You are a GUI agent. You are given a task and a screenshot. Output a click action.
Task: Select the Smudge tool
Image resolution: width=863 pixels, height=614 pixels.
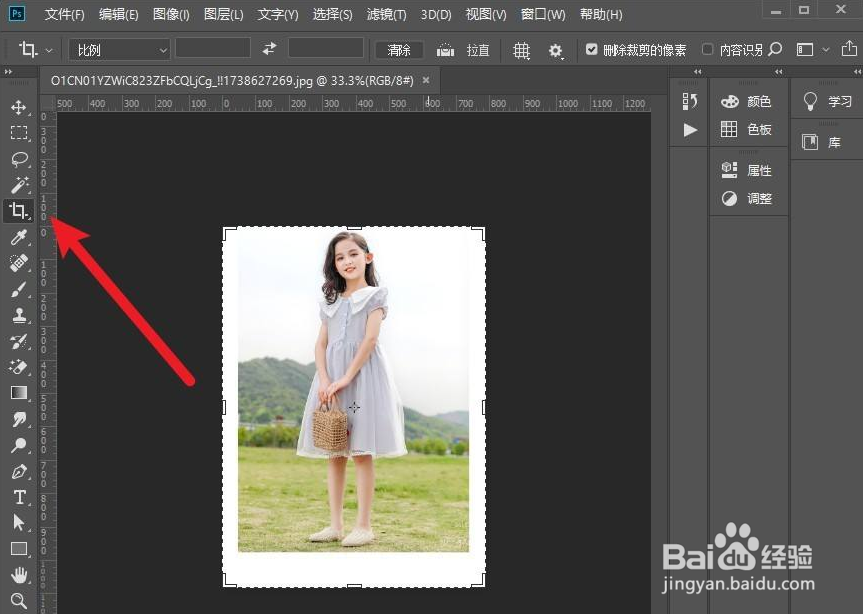19,419
